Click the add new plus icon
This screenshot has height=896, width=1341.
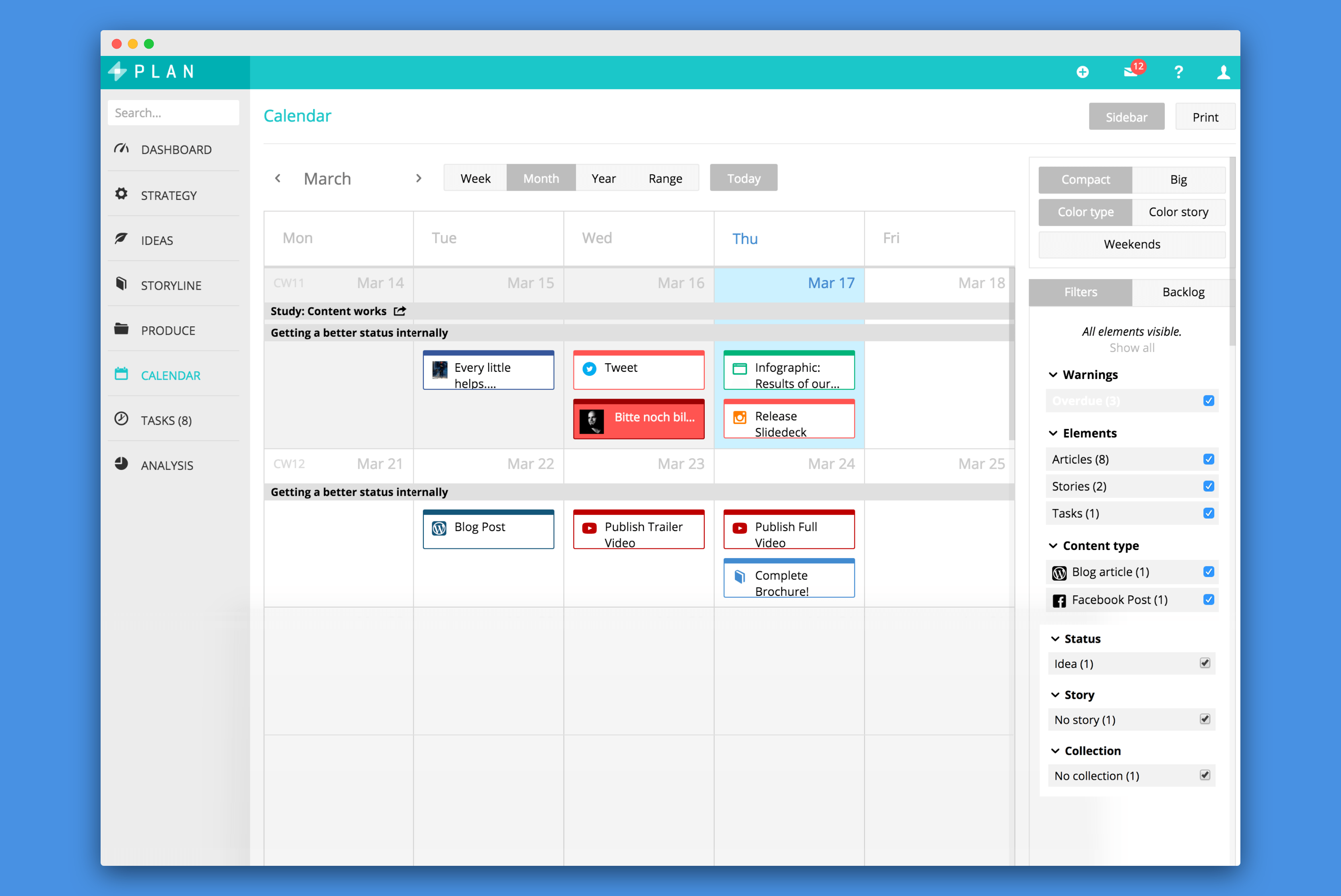(1082, 72)
